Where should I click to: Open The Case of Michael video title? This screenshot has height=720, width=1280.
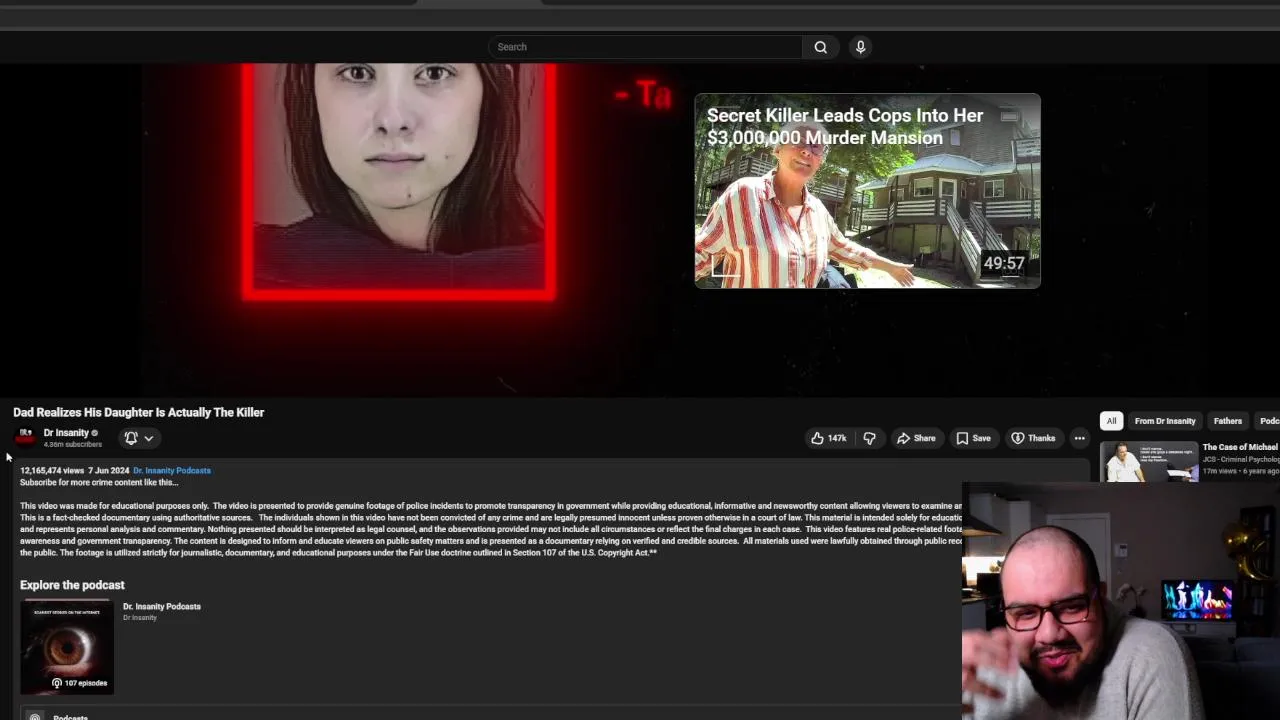coord(1240,447)
